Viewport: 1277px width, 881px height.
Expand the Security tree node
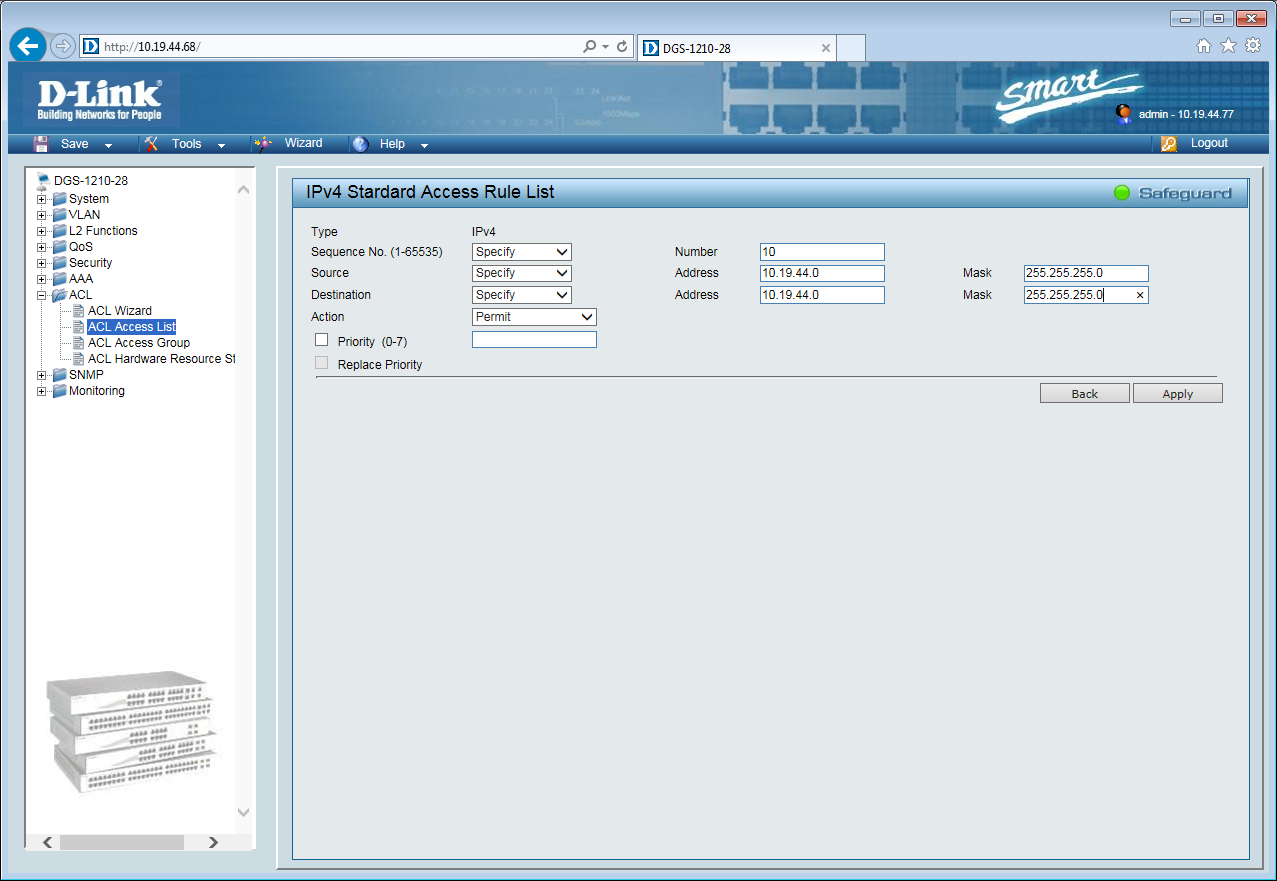coord(42,263)
